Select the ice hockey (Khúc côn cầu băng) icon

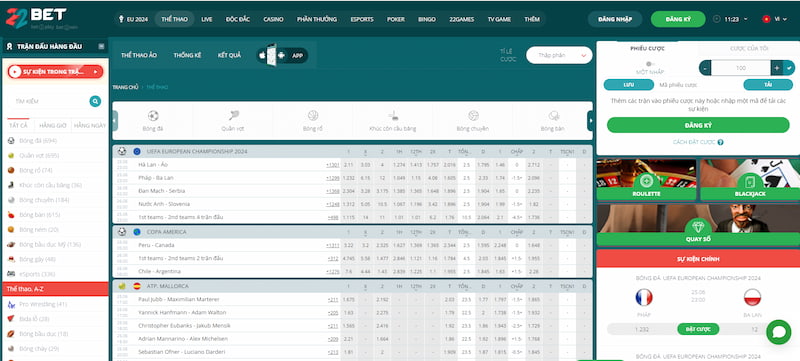click(393, 116)
